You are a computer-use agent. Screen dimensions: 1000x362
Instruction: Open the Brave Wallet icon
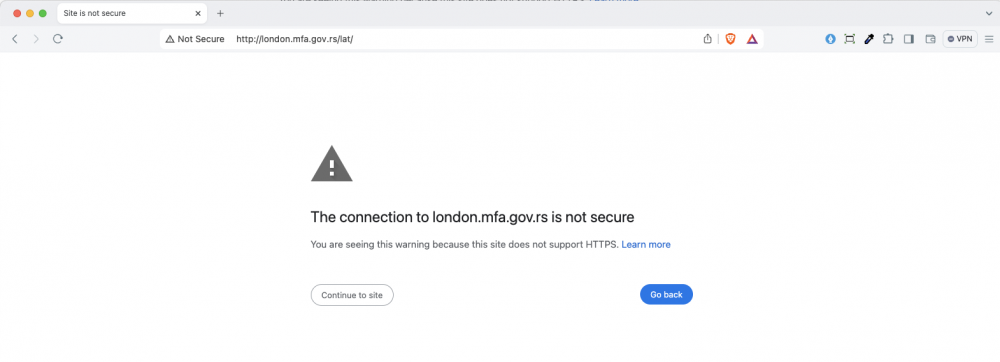[930, 39]
